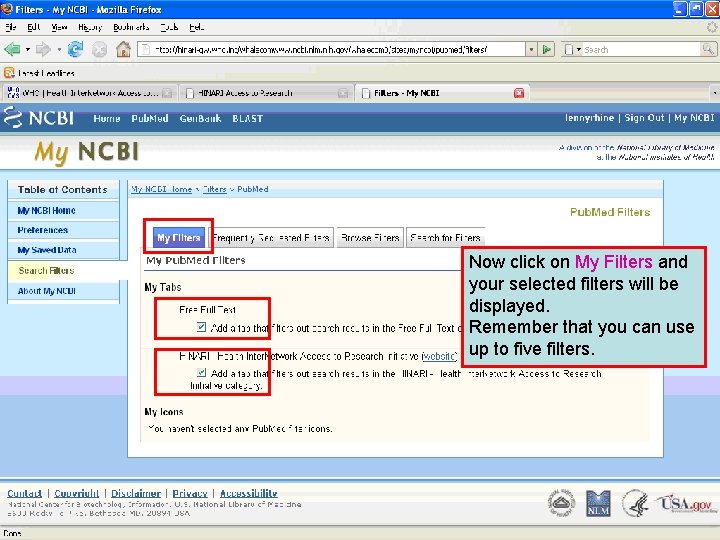Screen dimensions: 720x540
Task: Go to the Home page icon
Action: 123,49
